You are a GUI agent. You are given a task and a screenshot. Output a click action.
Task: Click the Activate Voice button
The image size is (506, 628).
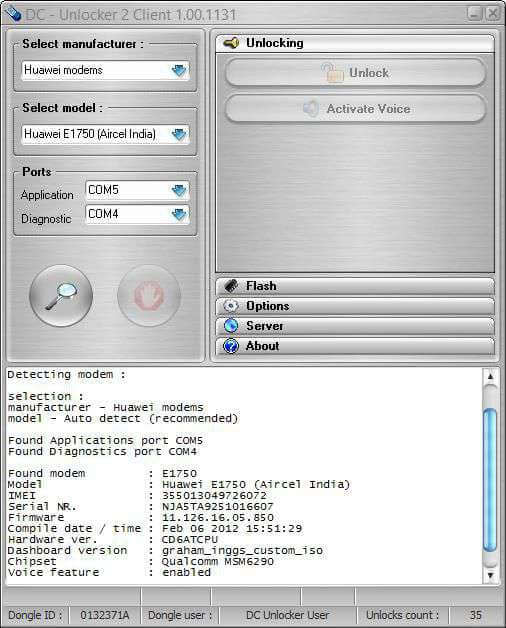pyautogui.click(x=356, y=109)
